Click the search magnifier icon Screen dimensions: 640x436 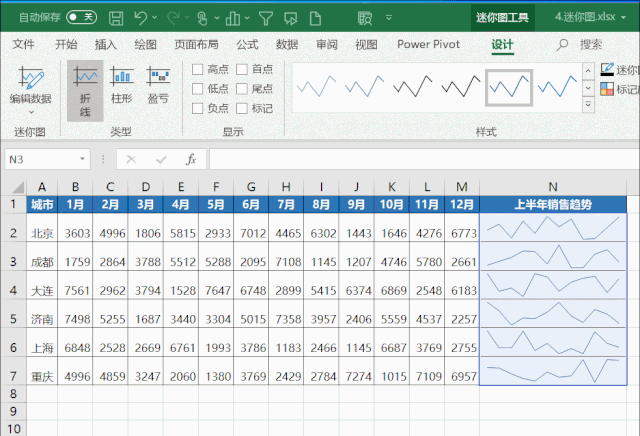562,44
